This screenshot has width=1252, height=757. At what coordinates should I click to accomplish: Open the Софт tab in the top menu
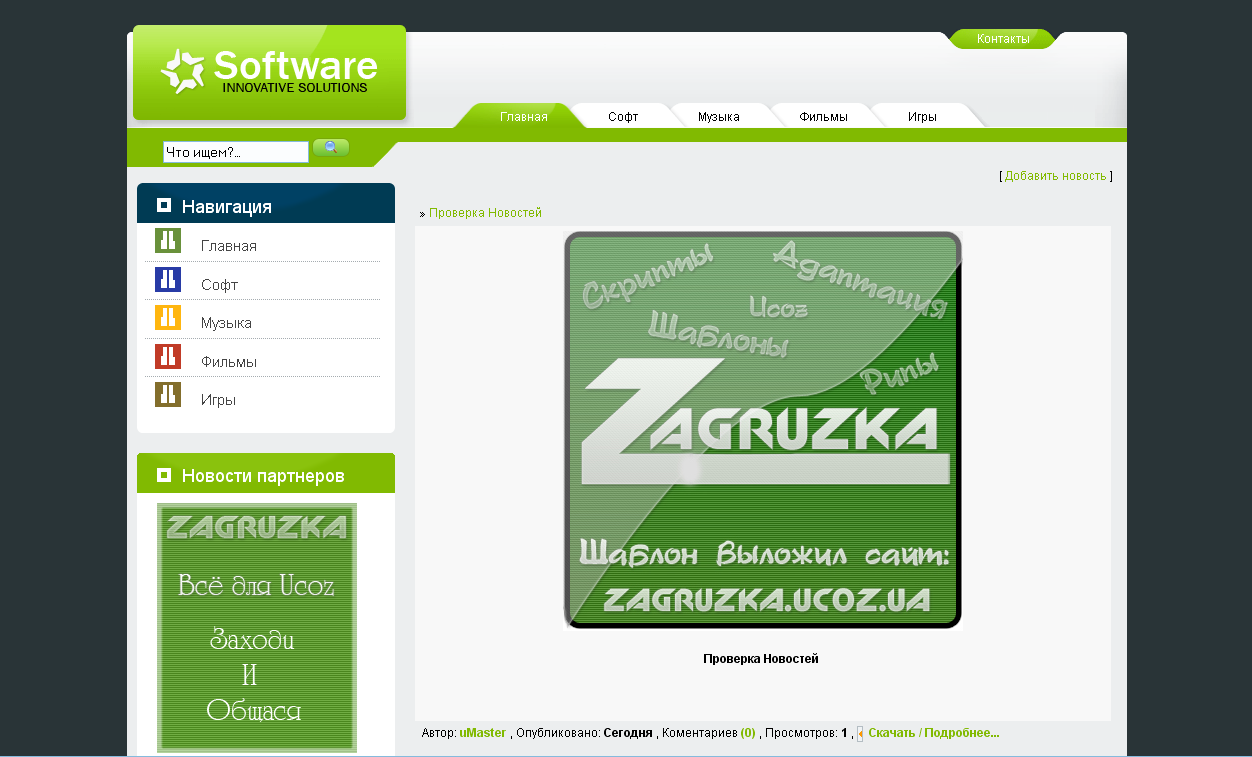[623, 117]
